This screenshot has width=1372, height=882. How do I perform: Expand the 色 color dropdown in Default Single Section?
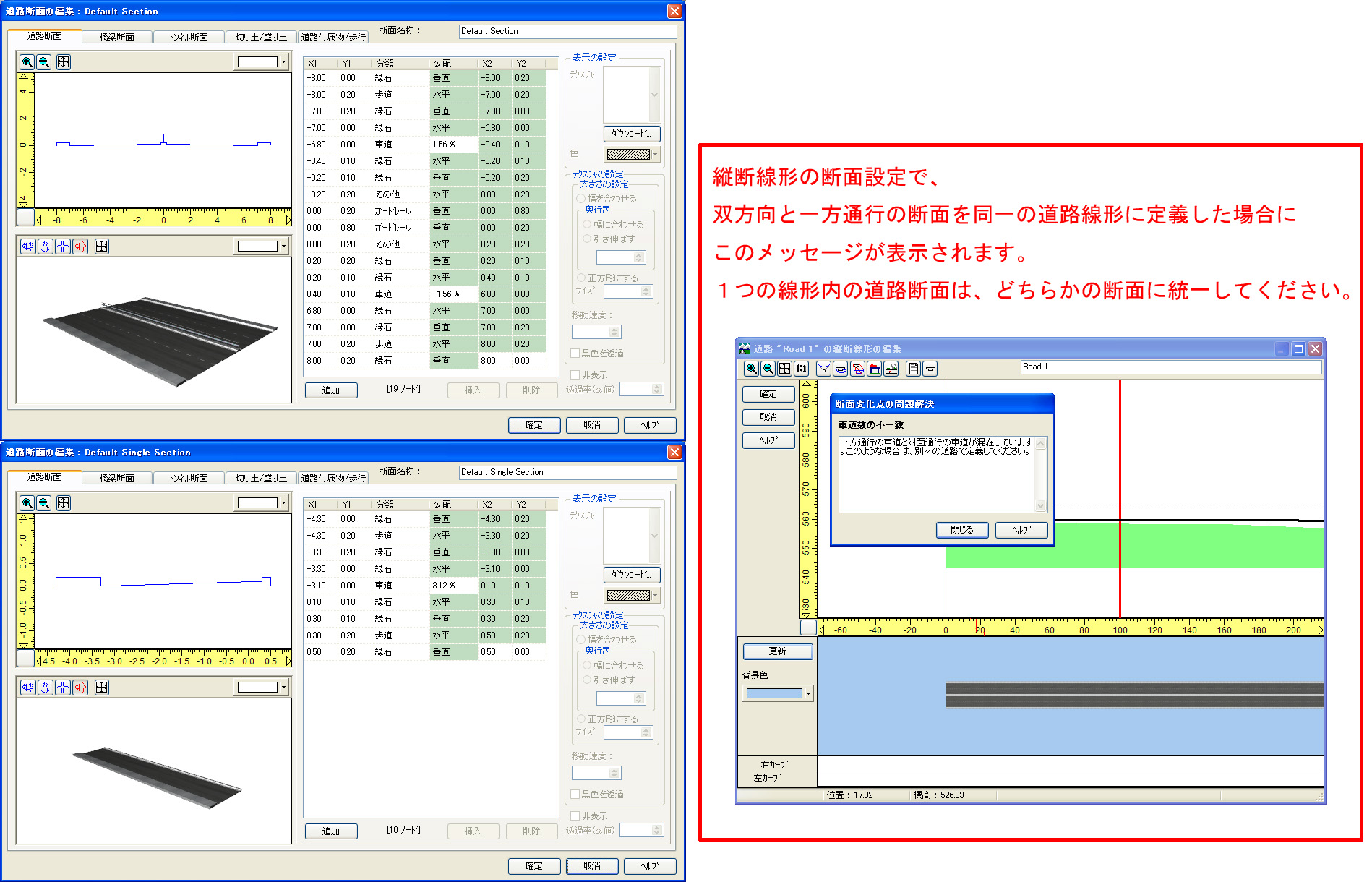pos(656,595)
